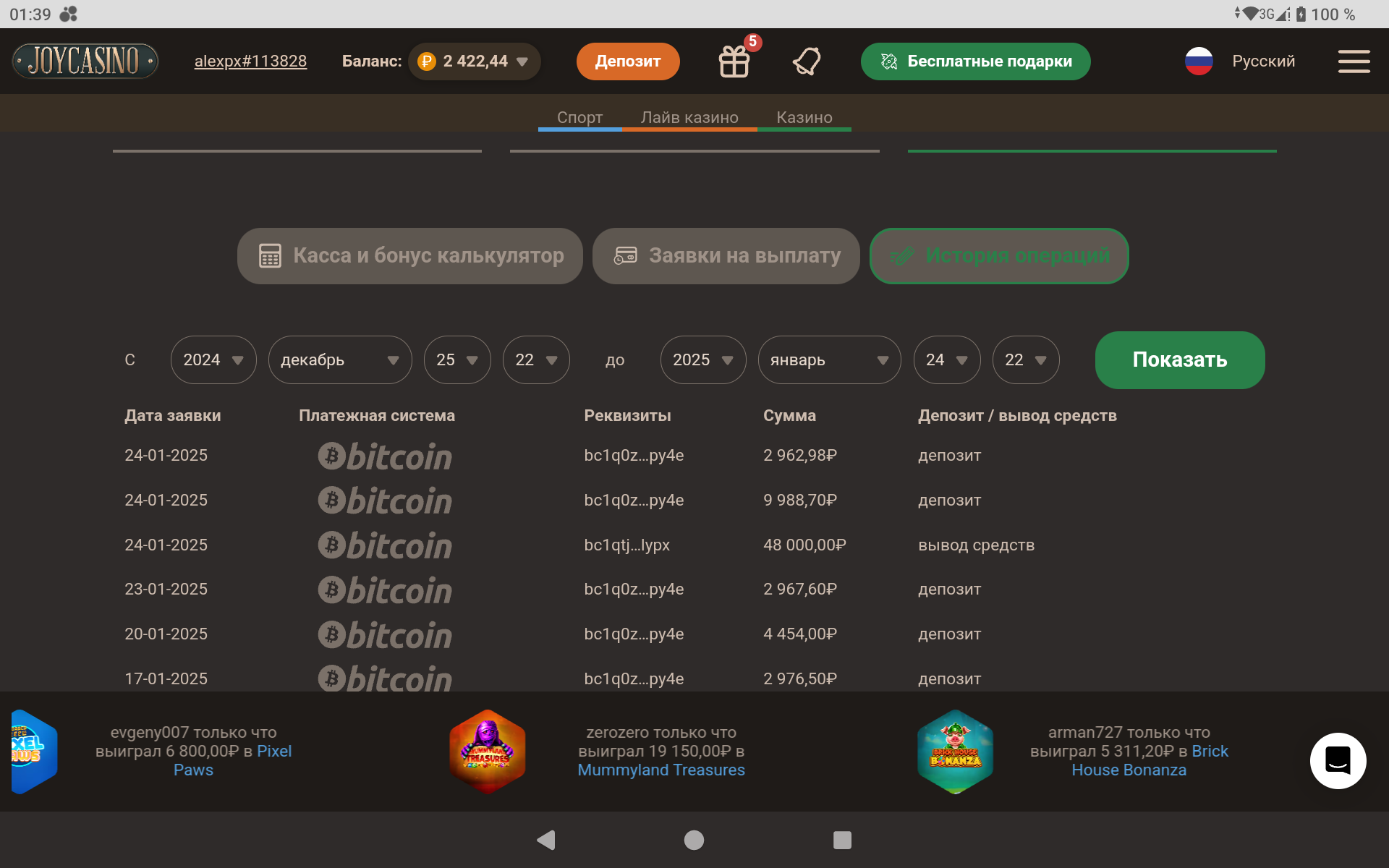This screenshot has height=868, width=1389.
Task: Click the notification bell icon
Action: point(807,61)
